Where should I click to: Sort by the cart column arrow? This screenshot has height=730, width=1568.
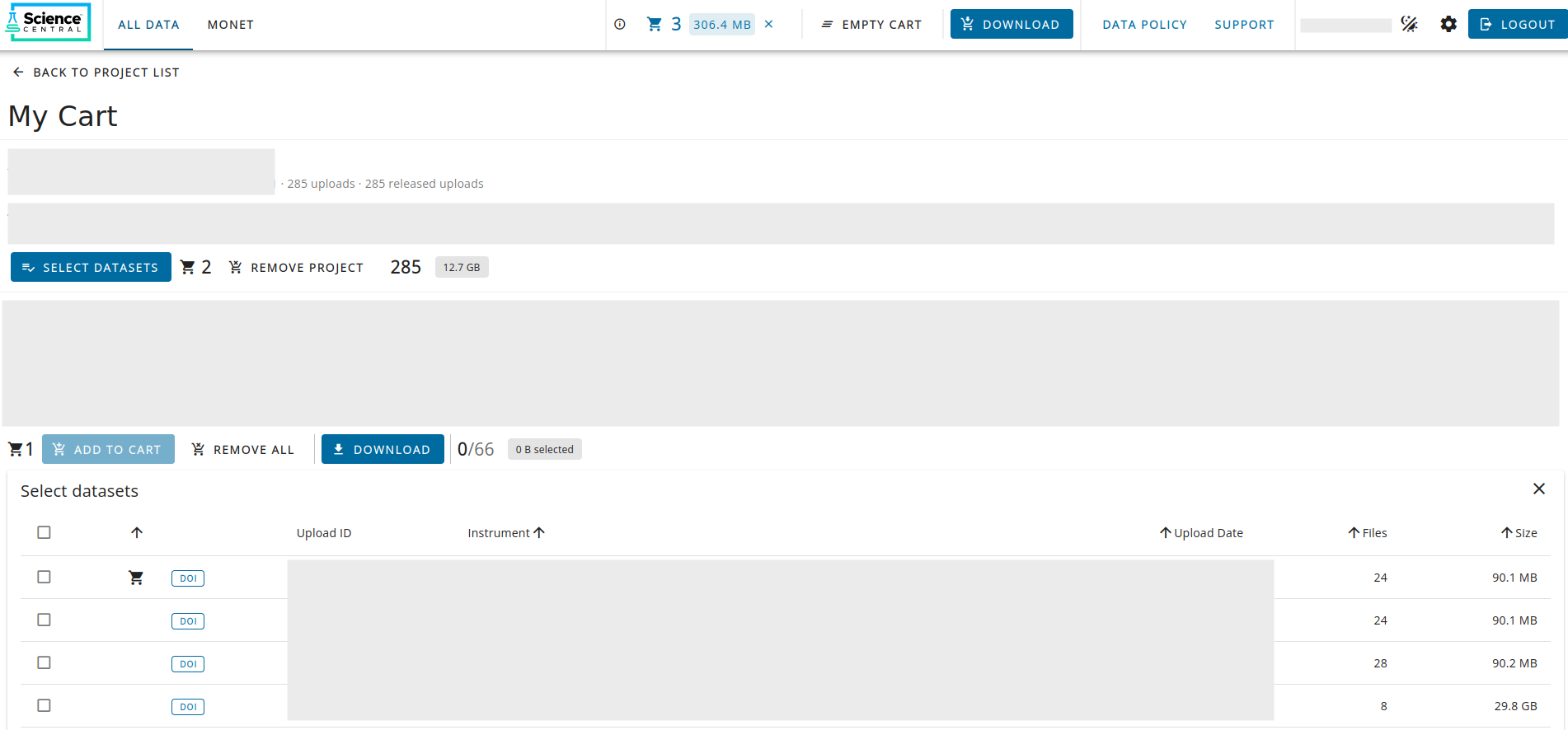tap(137, 532)
